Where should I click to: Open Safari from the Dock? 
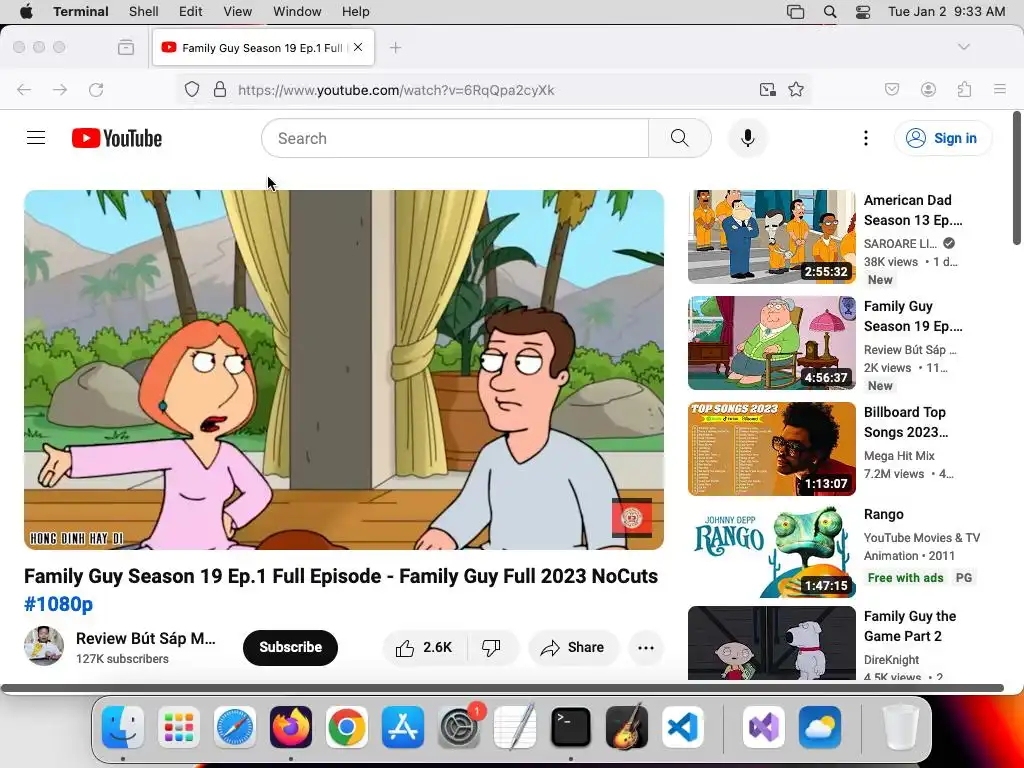[234, 727]
